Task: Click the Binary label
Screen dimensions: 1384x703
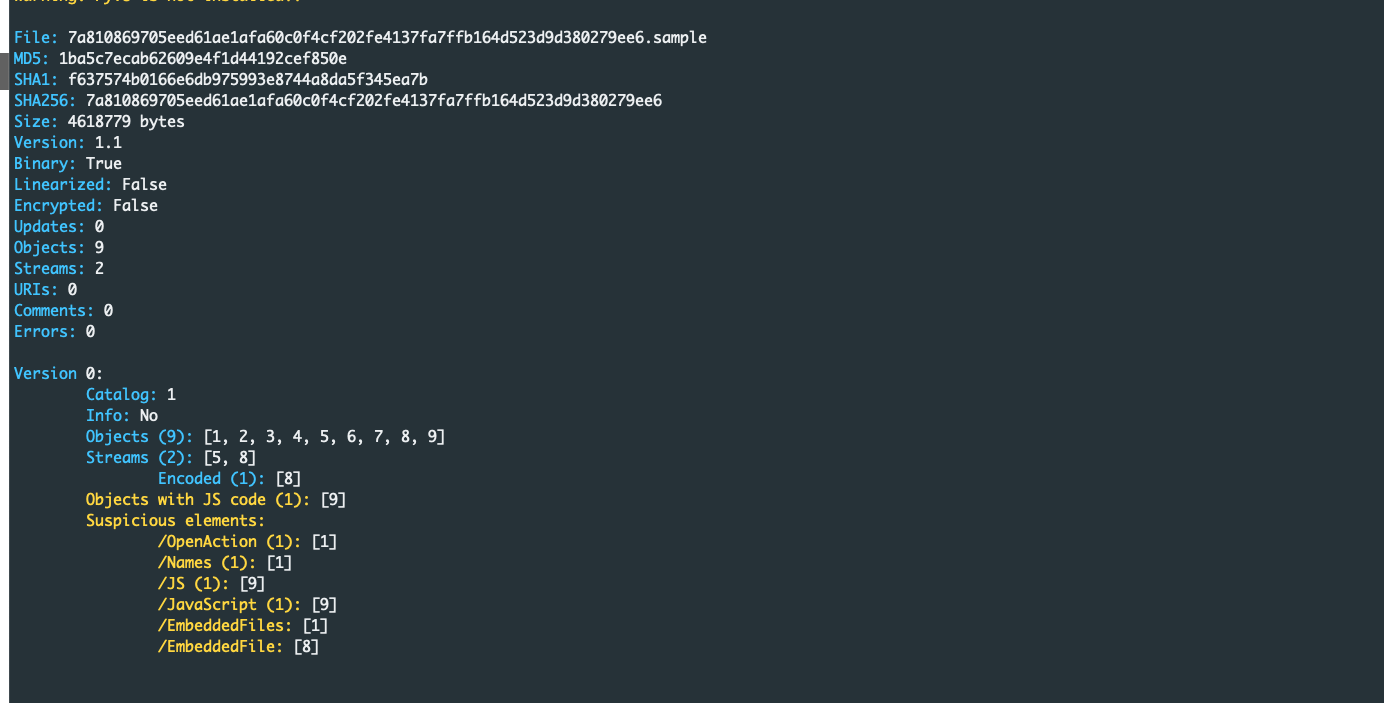Action: pyautogui.click(x=45, y=164)
